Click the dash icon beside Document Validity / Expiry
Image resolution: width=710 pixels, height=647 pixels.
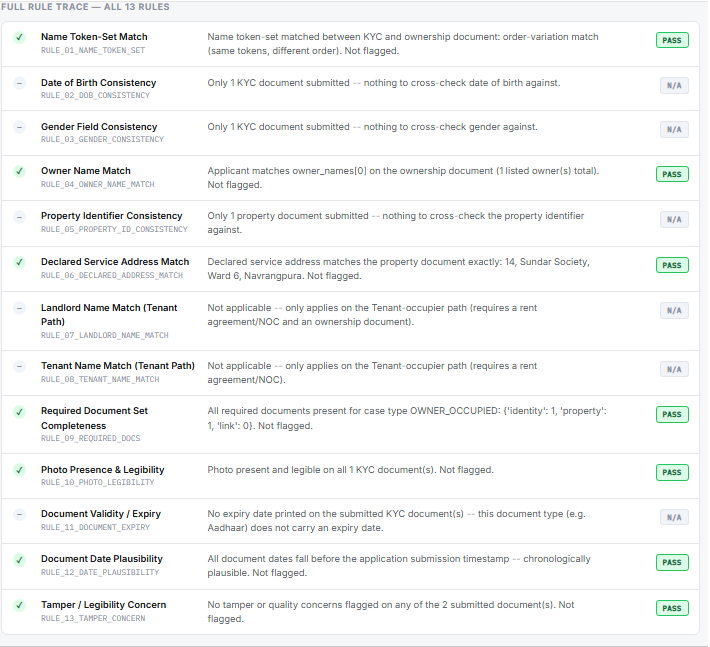click(x=19, y=514)
